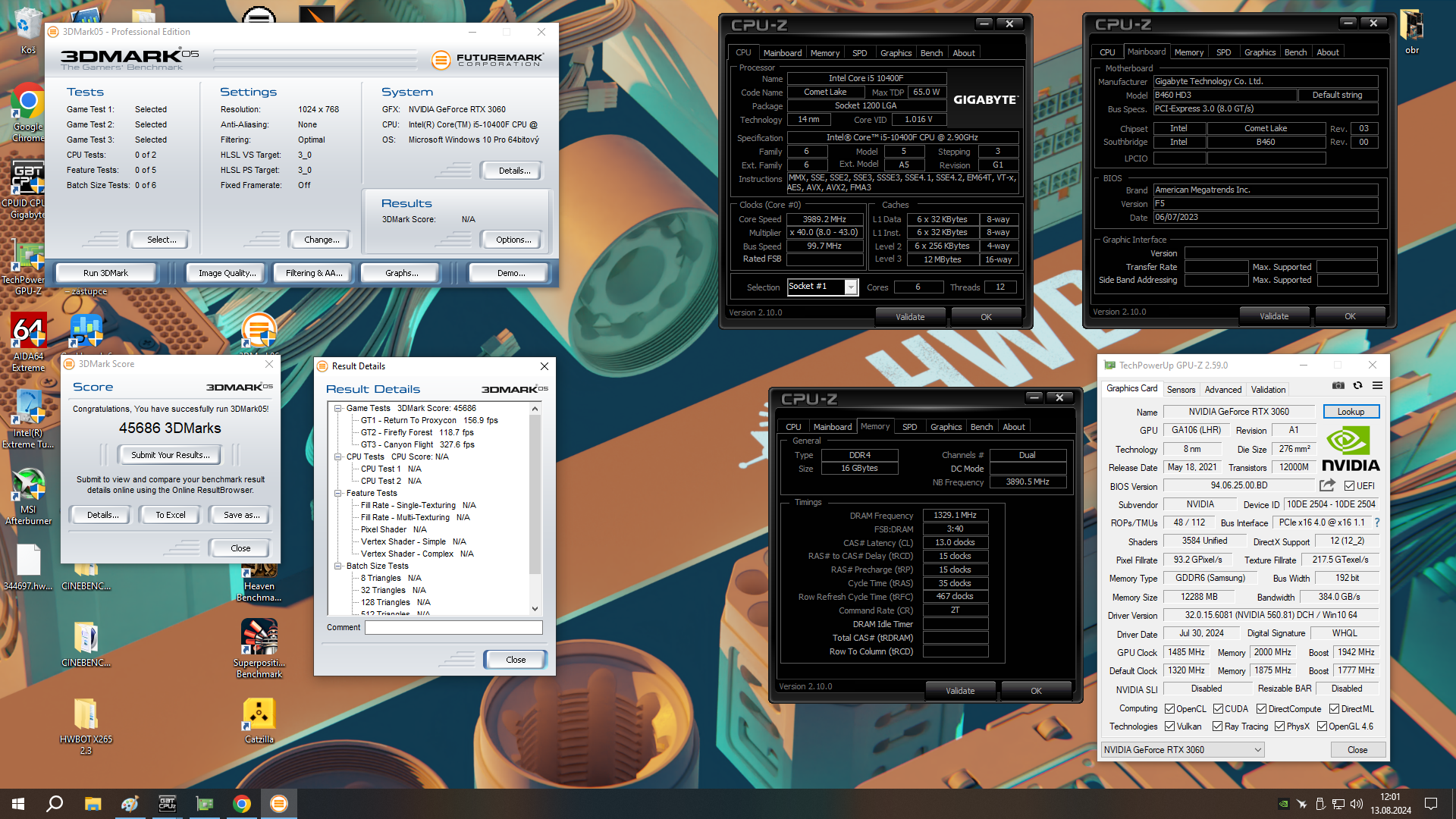Open Heaven Benchmark desktop icon
The width and height of the screenshot is (1456, 819).
[259, 582]
